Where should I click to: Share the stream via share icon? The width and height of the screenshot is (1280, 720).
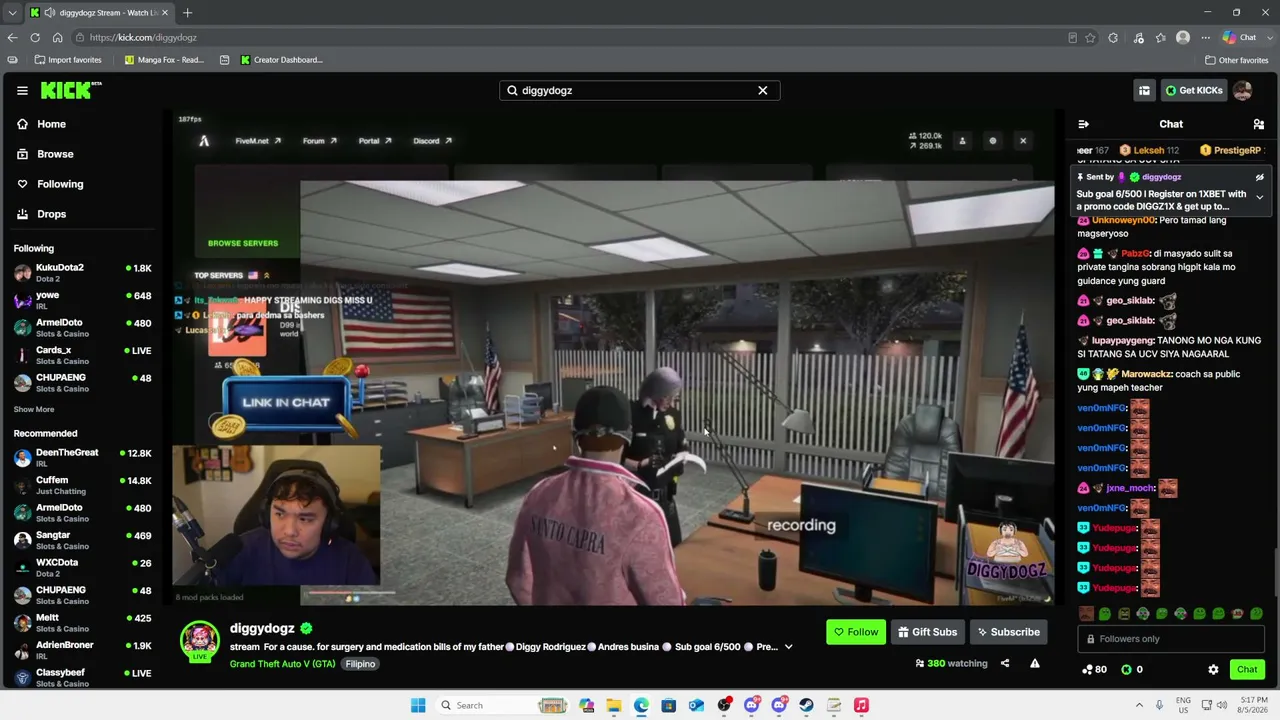point(1005,663)
